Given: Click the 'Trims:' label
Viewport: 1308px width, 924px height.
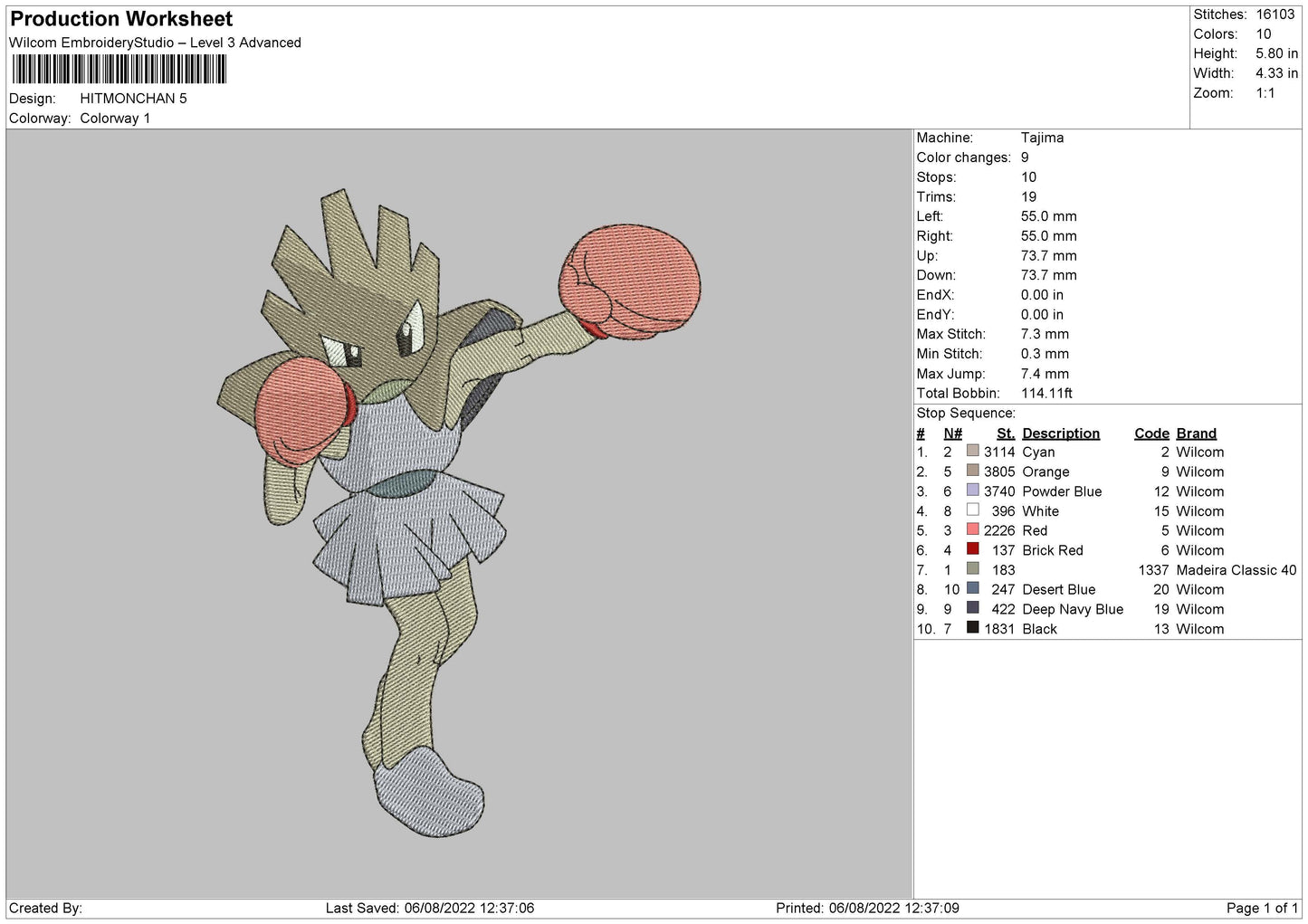Looking at the screenshot, I should pyautogui.click(x=936, y=197).
